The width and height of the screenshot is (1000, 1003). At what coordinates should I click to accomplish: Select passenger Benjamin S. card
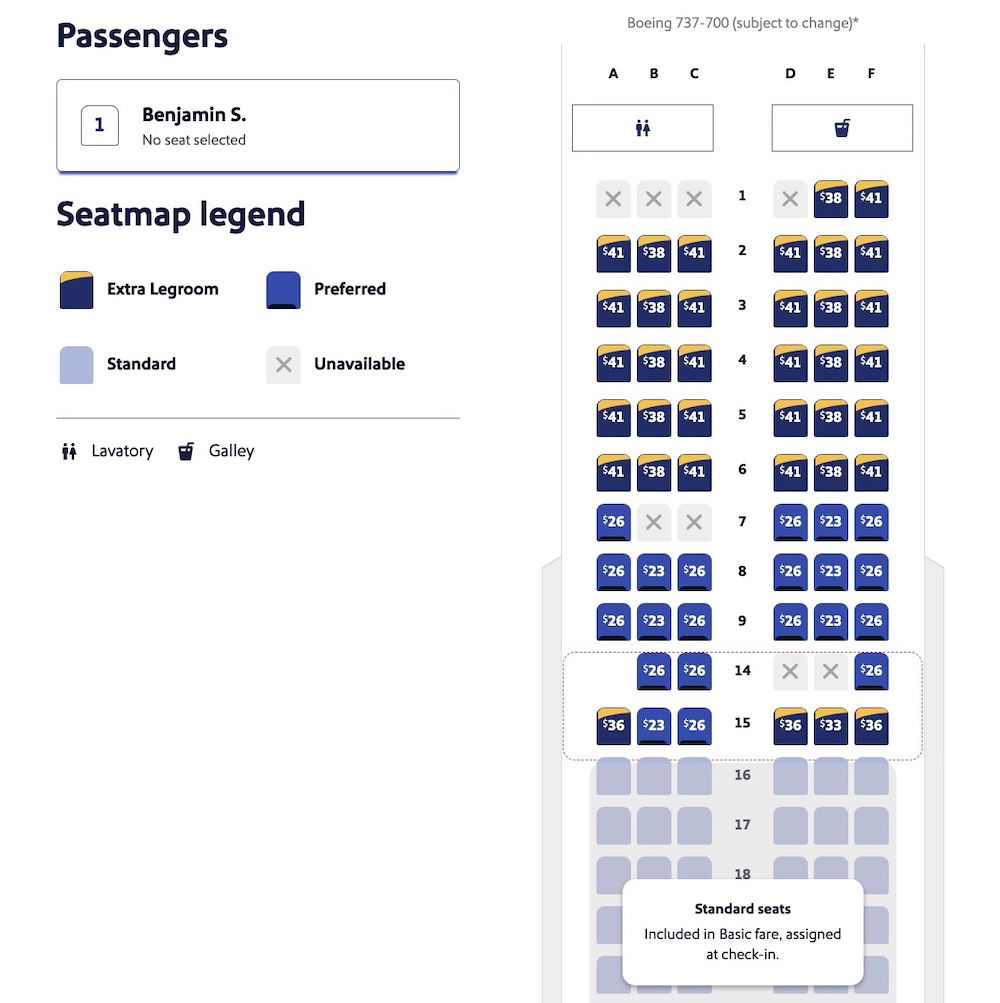pos(258,126)
